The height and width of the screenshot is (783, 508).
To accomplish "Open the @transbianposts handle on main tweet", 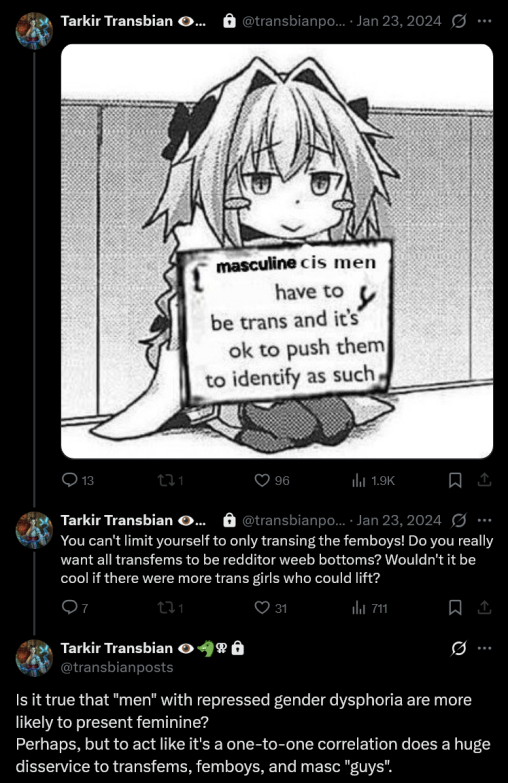I will coord(117,667).
